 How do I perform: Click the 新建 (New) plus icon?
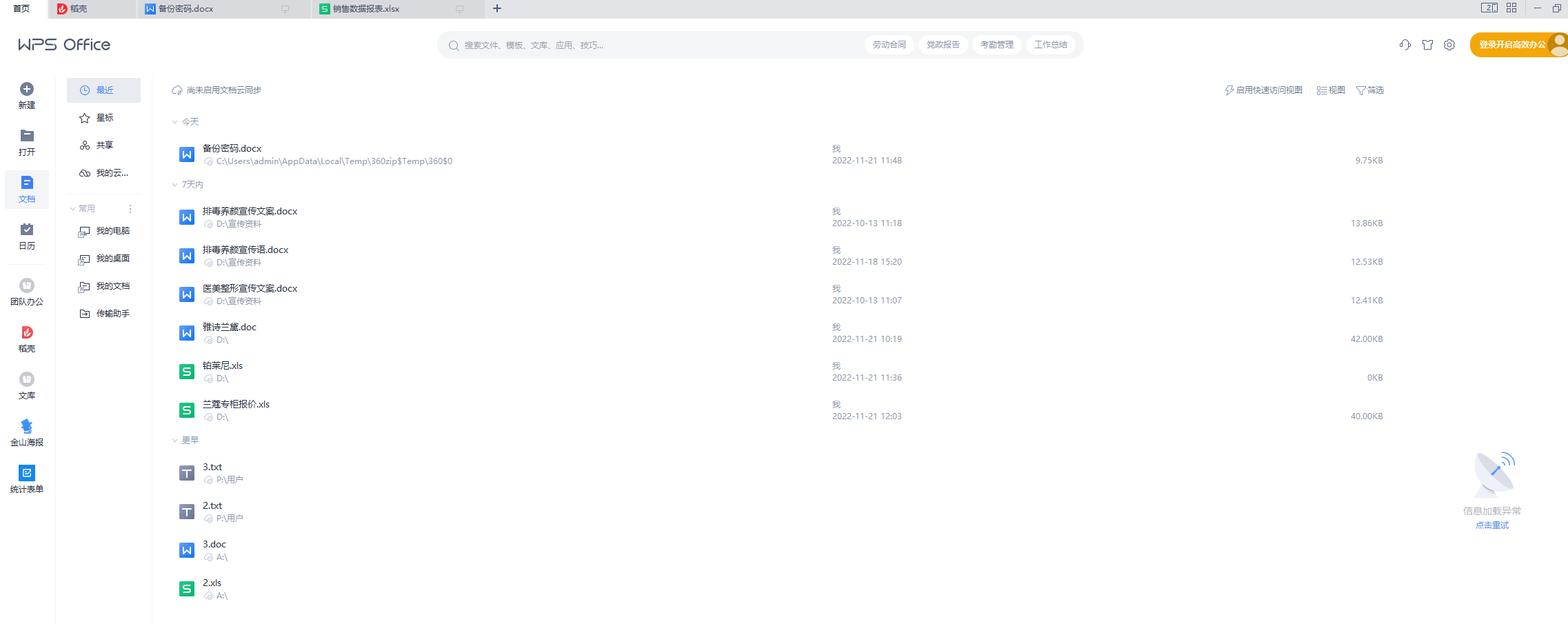[27, 90]
